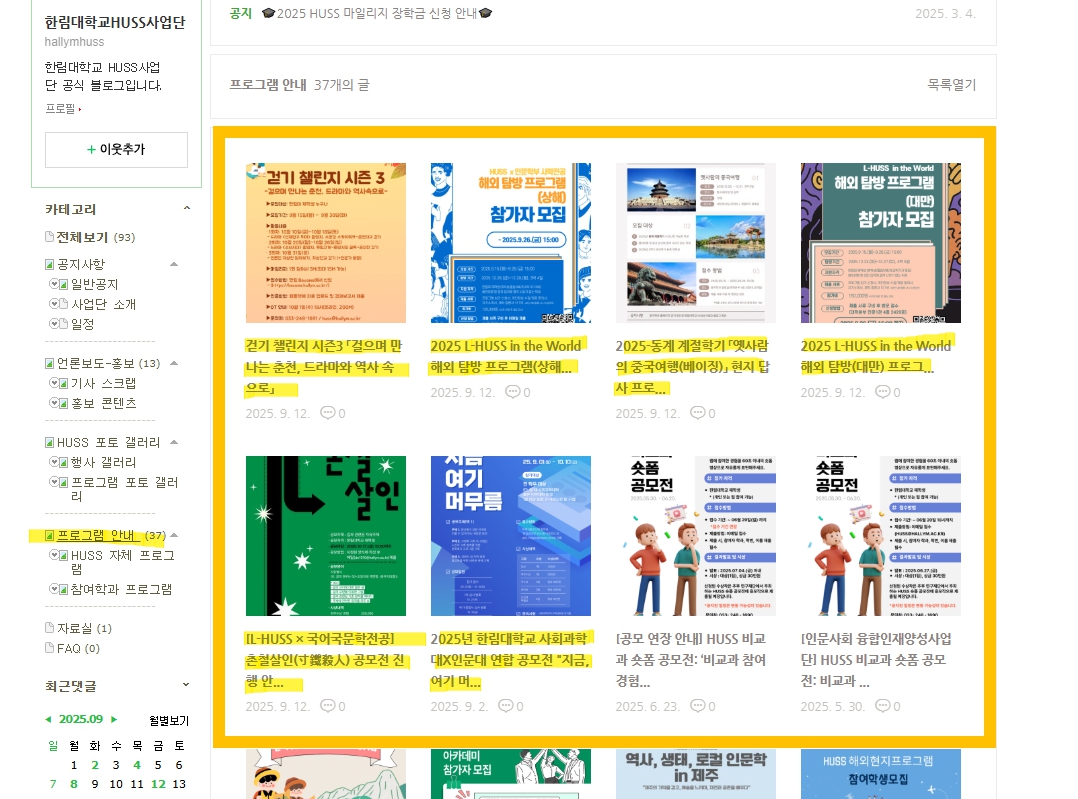Collapse the 카테고리 section arrow
The image size is (1078, 799).
(x=186, y=208)
